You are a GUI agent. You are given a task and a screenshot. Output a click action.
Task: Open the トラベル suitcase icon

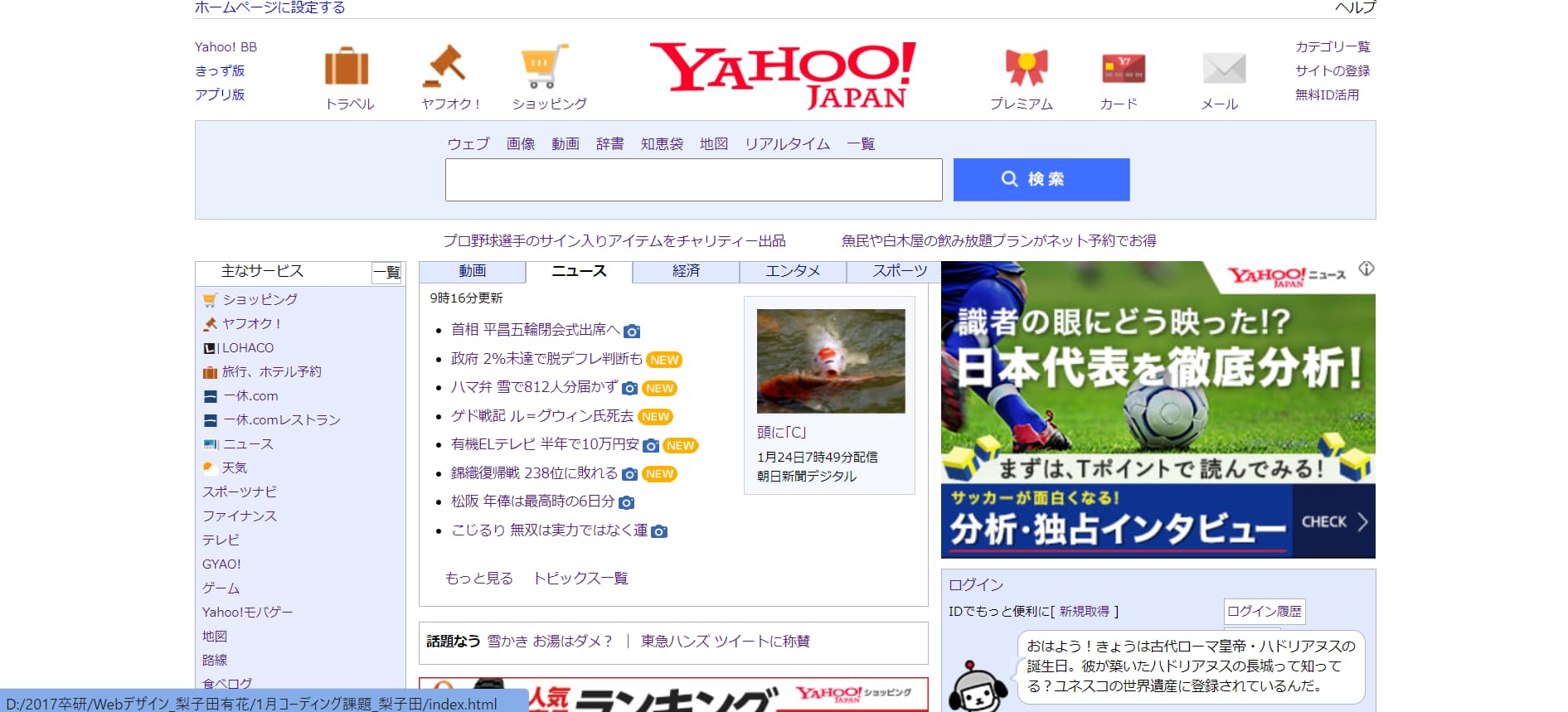[347, 66]
